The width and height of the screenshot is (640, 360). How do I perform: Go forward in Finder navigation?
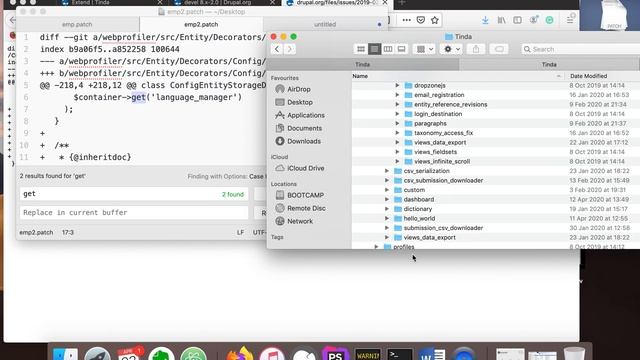(x=289, y=49)
